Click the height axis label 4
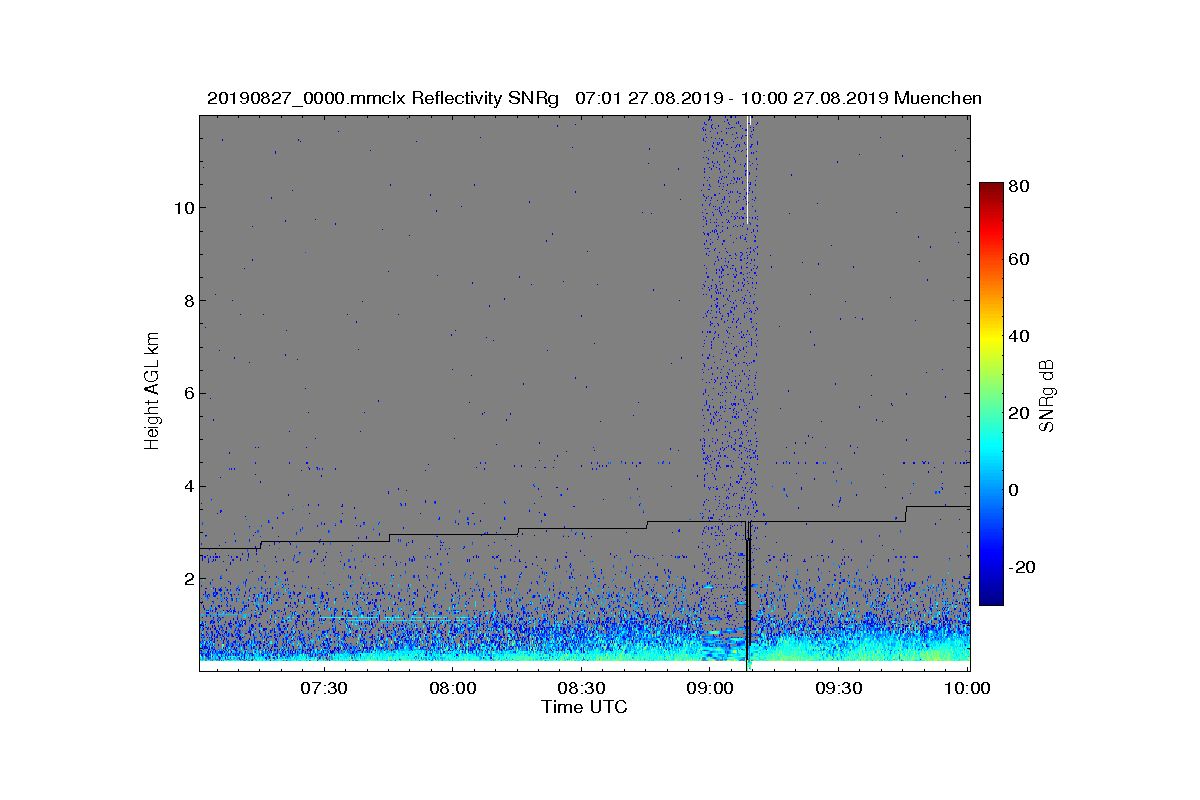1200x800 pixels. coord(187,487)
